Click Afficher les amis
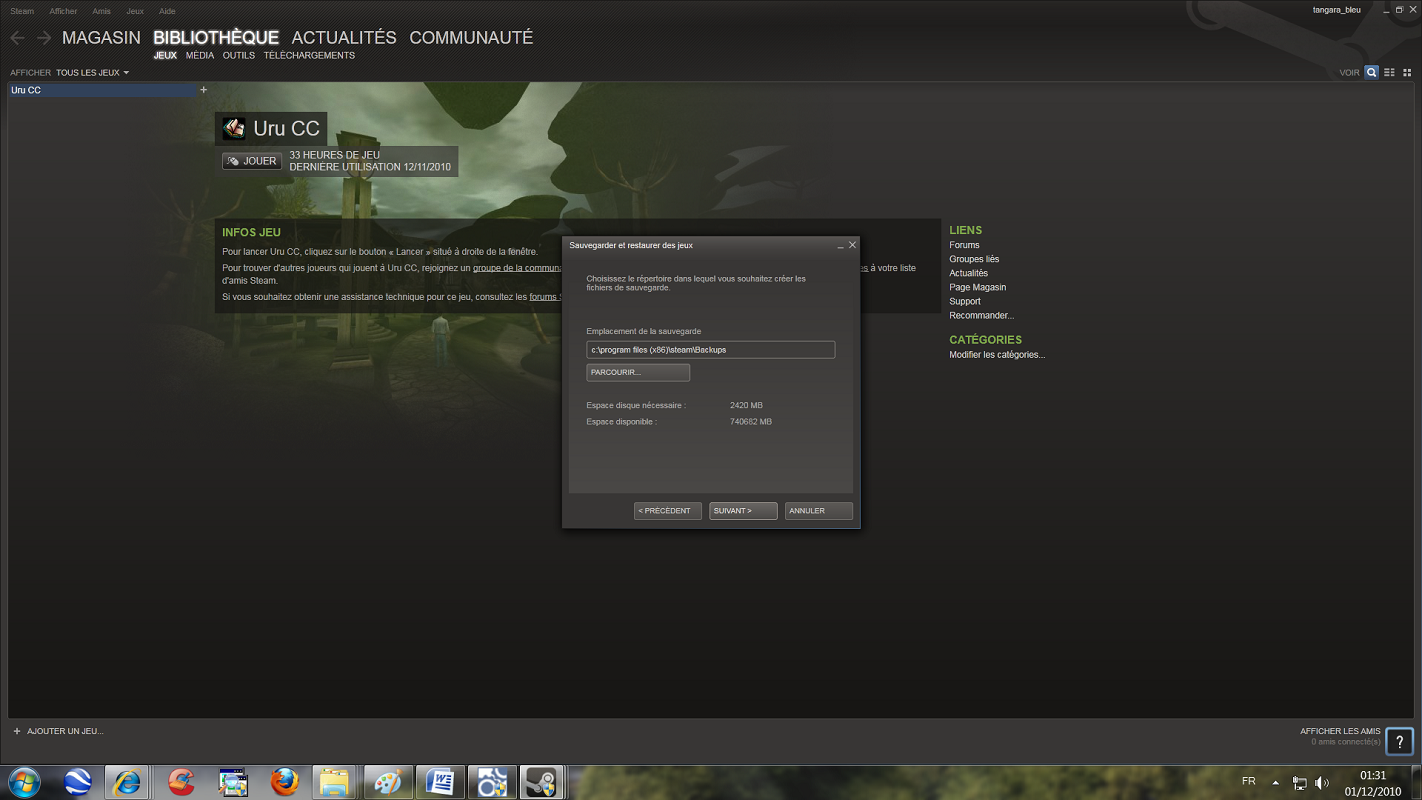 coord(1340,731)
